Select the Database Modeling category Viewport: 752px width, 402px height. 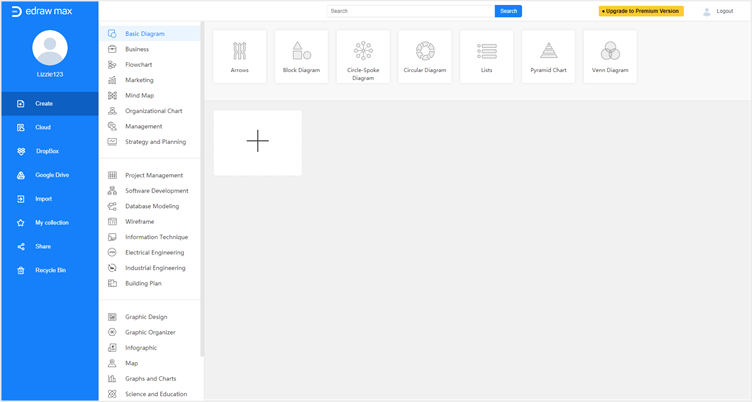click(x=150, y=206)
